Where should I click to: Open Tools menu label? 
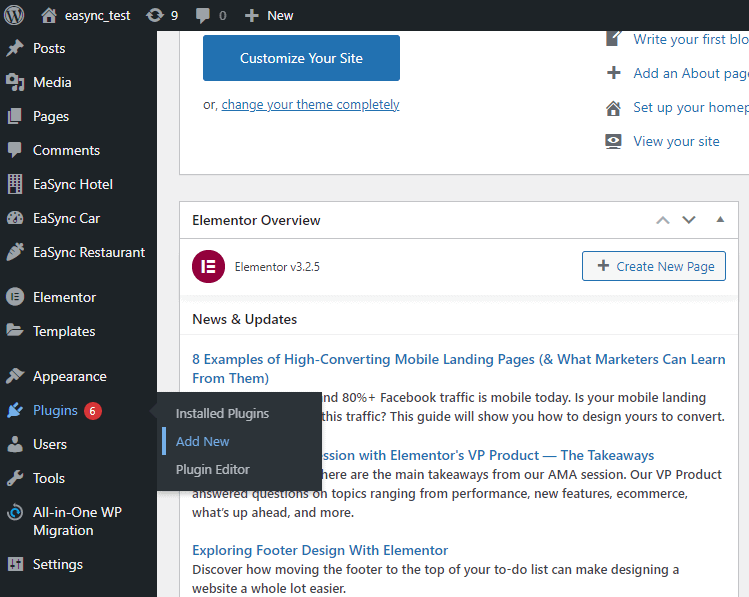pyautogui.click(x=49, y=478)
